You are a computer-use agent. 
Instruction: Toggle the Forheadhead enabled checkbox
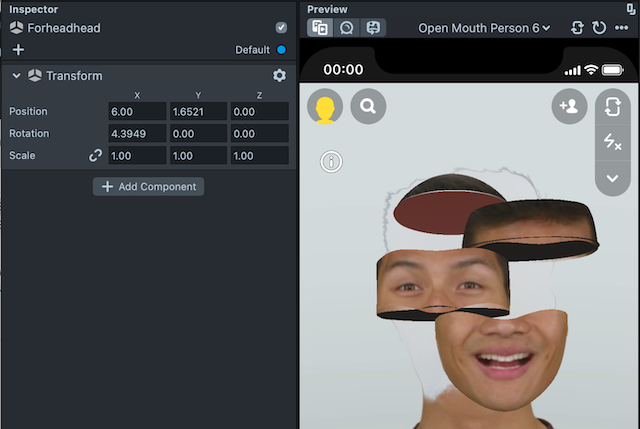[x=281, y=28]
